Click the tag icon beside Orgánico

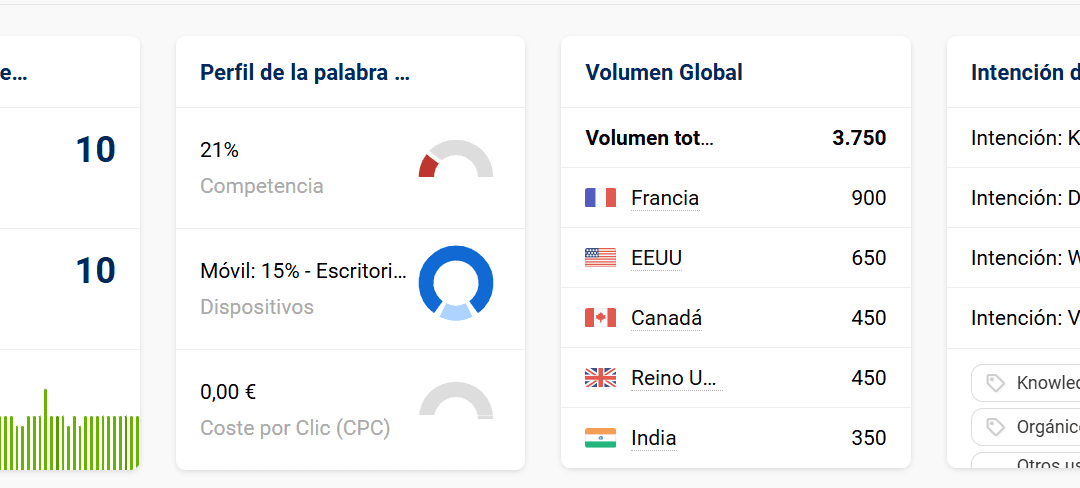pyautogui.click(x=995, y=427)
